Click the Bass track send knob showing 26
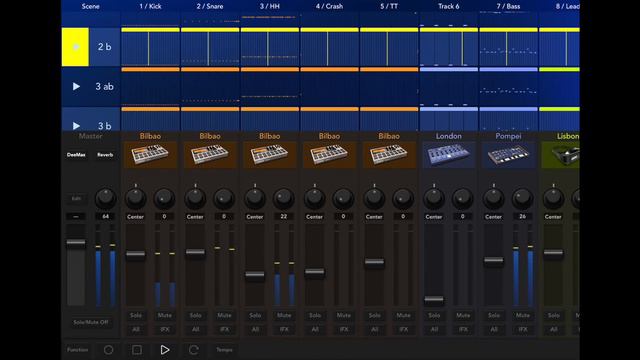Image resolution: width=640 pixels, height=360 pixels. pos(522,198)
